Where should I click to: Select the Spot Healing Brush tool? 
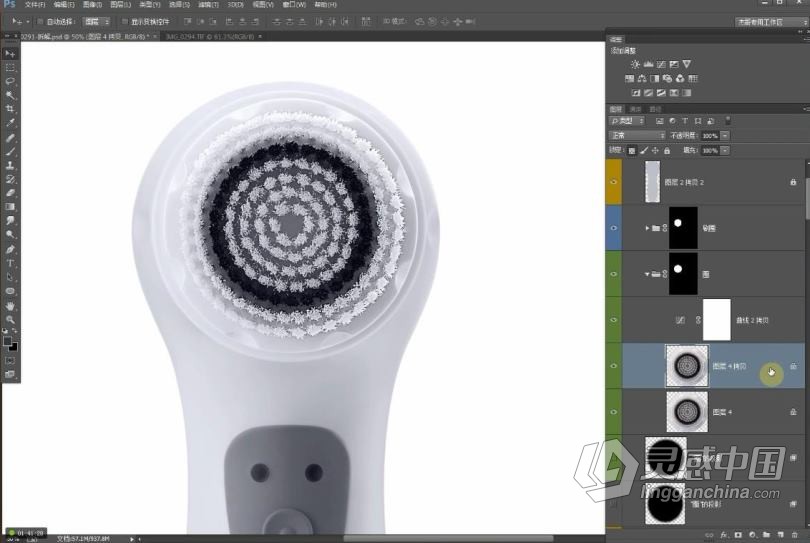pyautogui.click(x=10, y=138)
